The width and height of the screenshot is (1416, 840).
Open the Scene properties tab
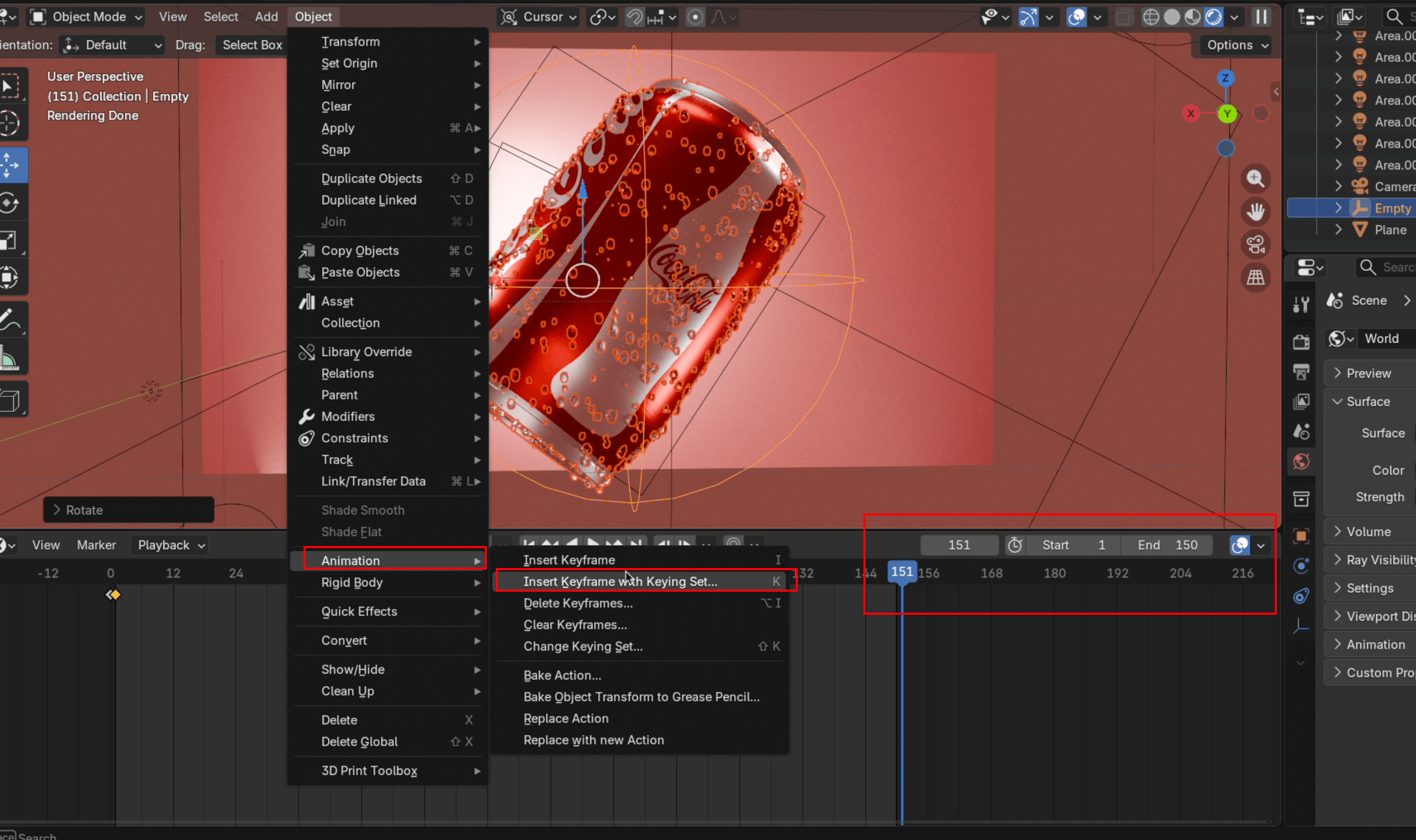coord(1301,432)
